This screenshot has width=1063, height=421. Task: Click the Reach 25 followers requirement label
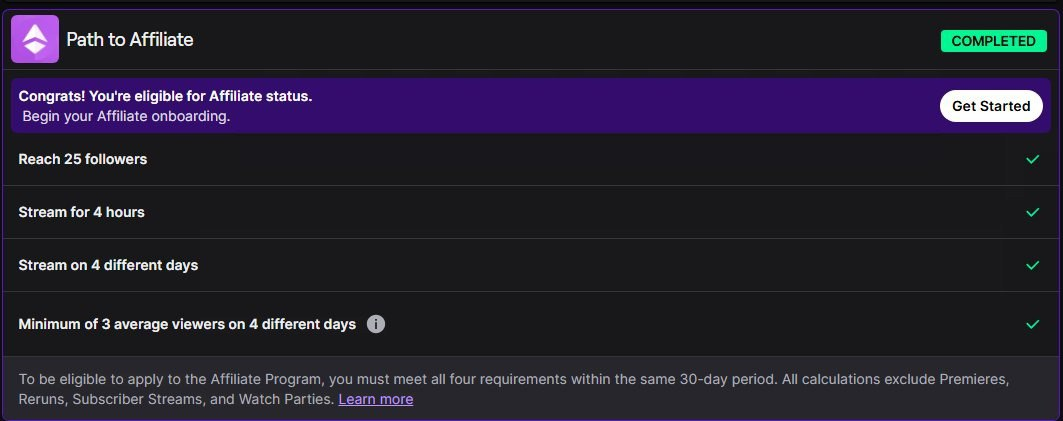click(83, 159)
